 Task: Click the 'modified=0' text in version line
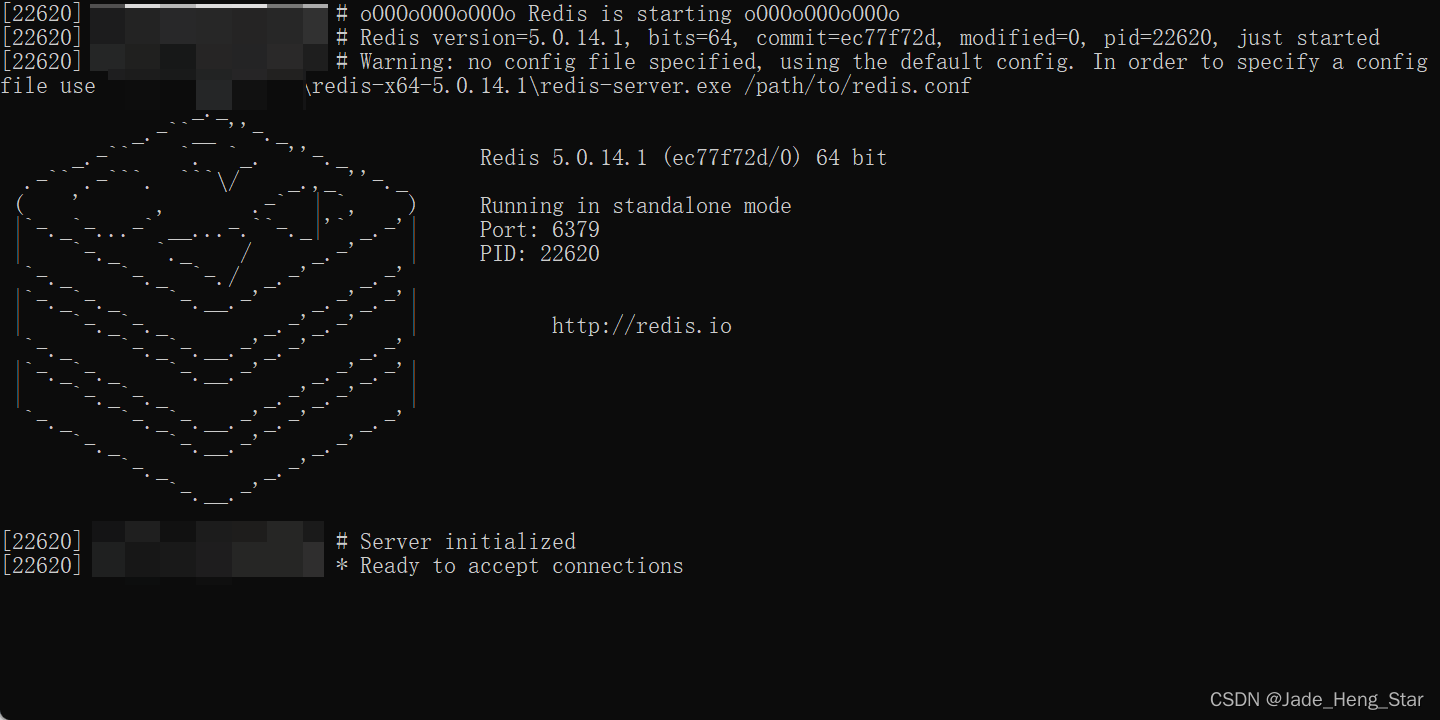click(1019, 38)
